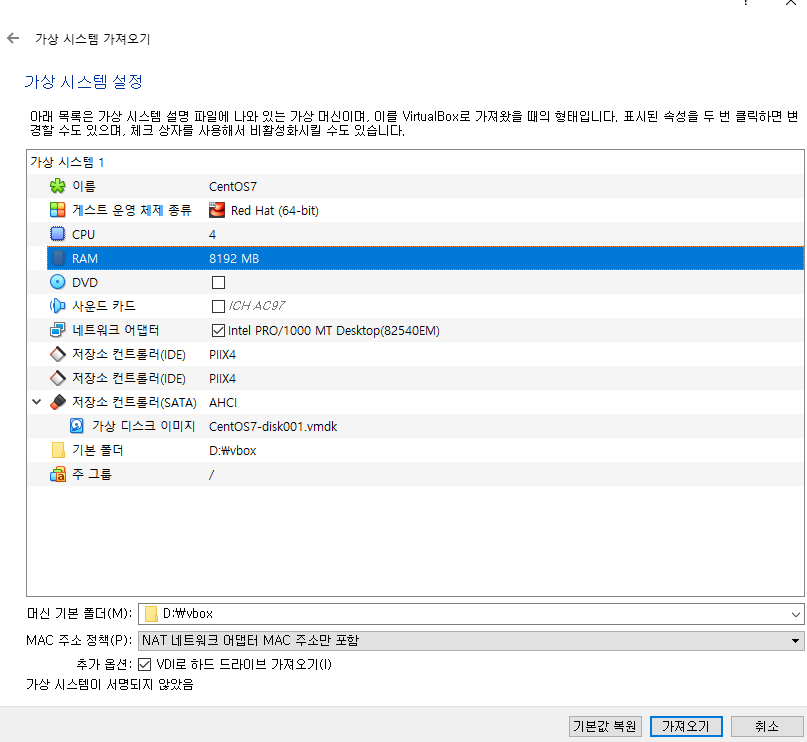
Task: Click the icon of first 저장소 컨트롤러(IDE) row
Action: pyautogui.click(x=58, y=354)
